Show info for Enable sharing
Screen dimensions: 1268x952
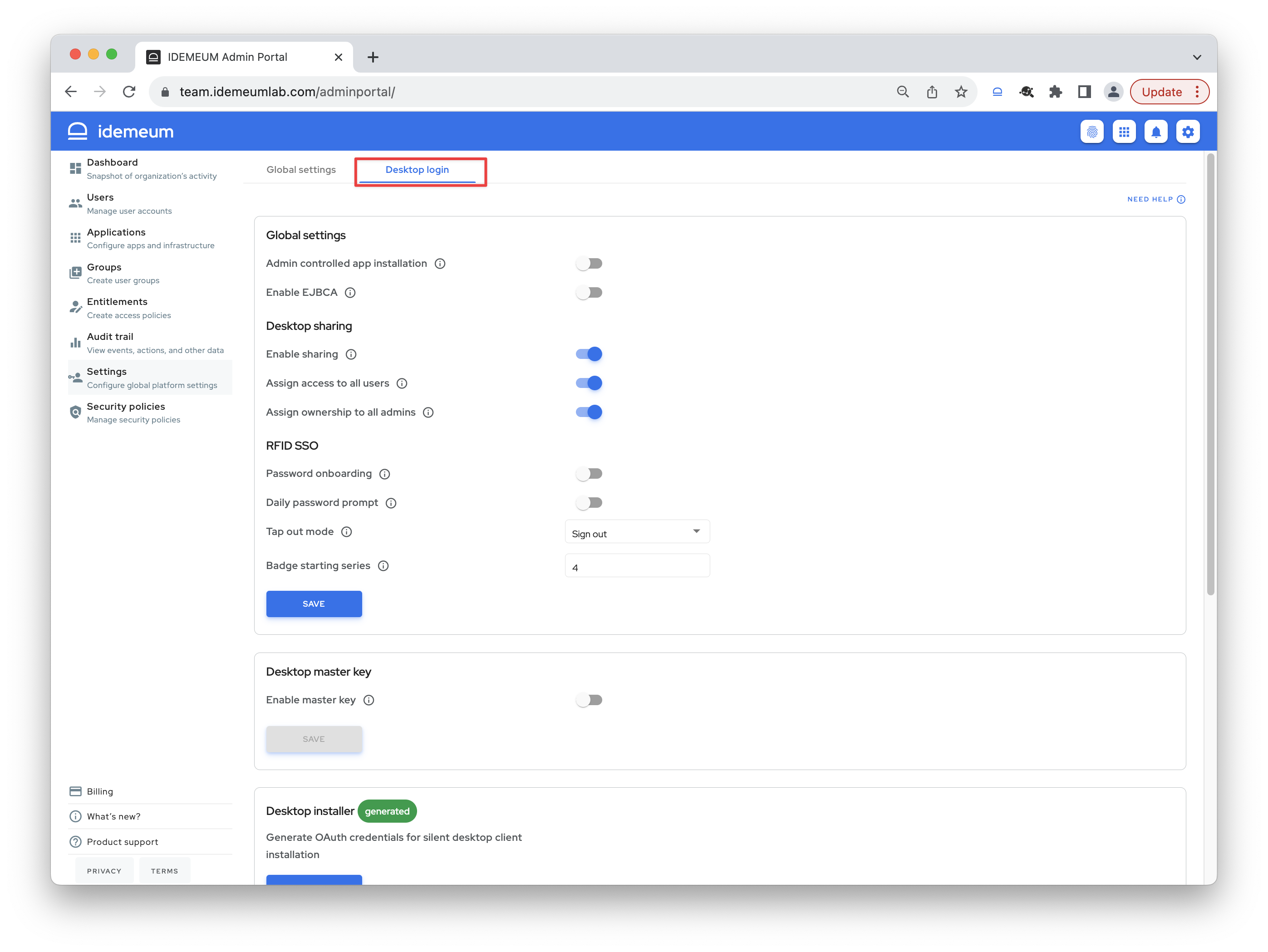click(351, 354)
